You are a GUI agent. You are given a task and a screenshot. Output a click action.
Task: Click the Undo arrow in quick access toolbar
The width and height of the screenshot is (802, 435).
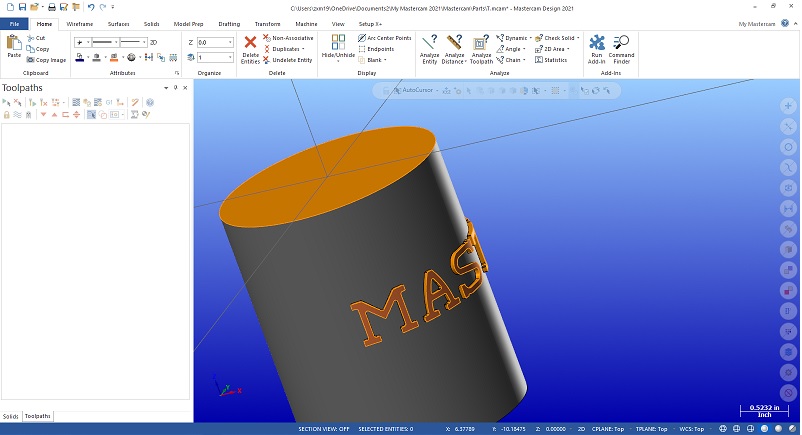click(91, 7)
